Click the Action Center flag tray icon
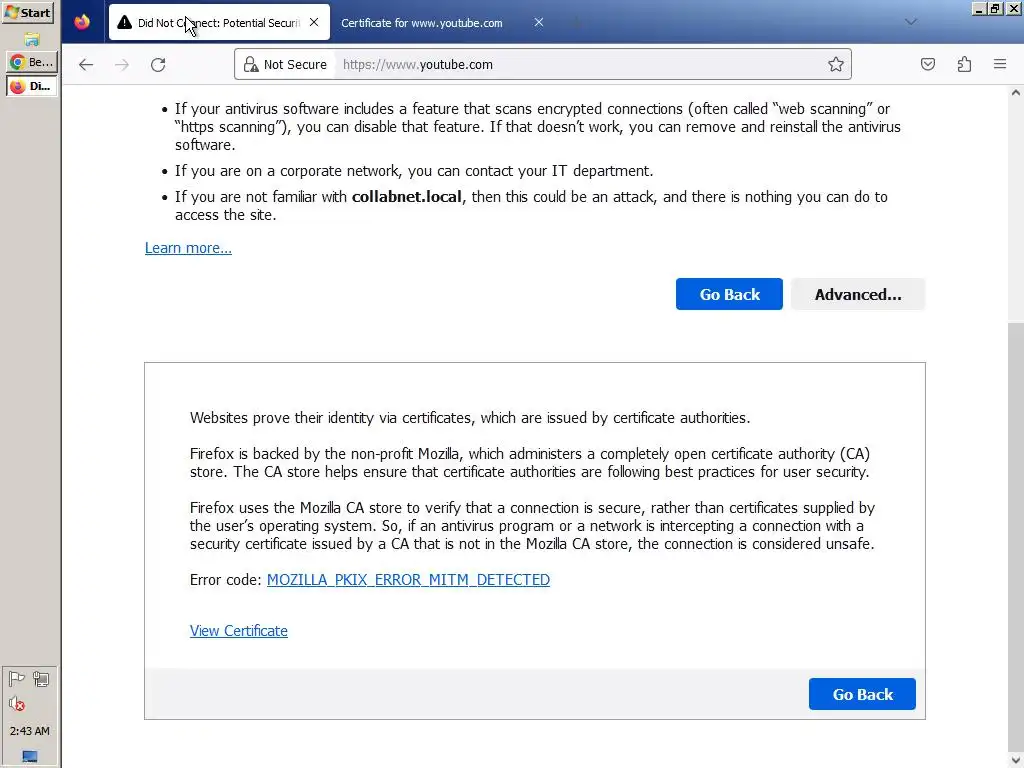 16,679
